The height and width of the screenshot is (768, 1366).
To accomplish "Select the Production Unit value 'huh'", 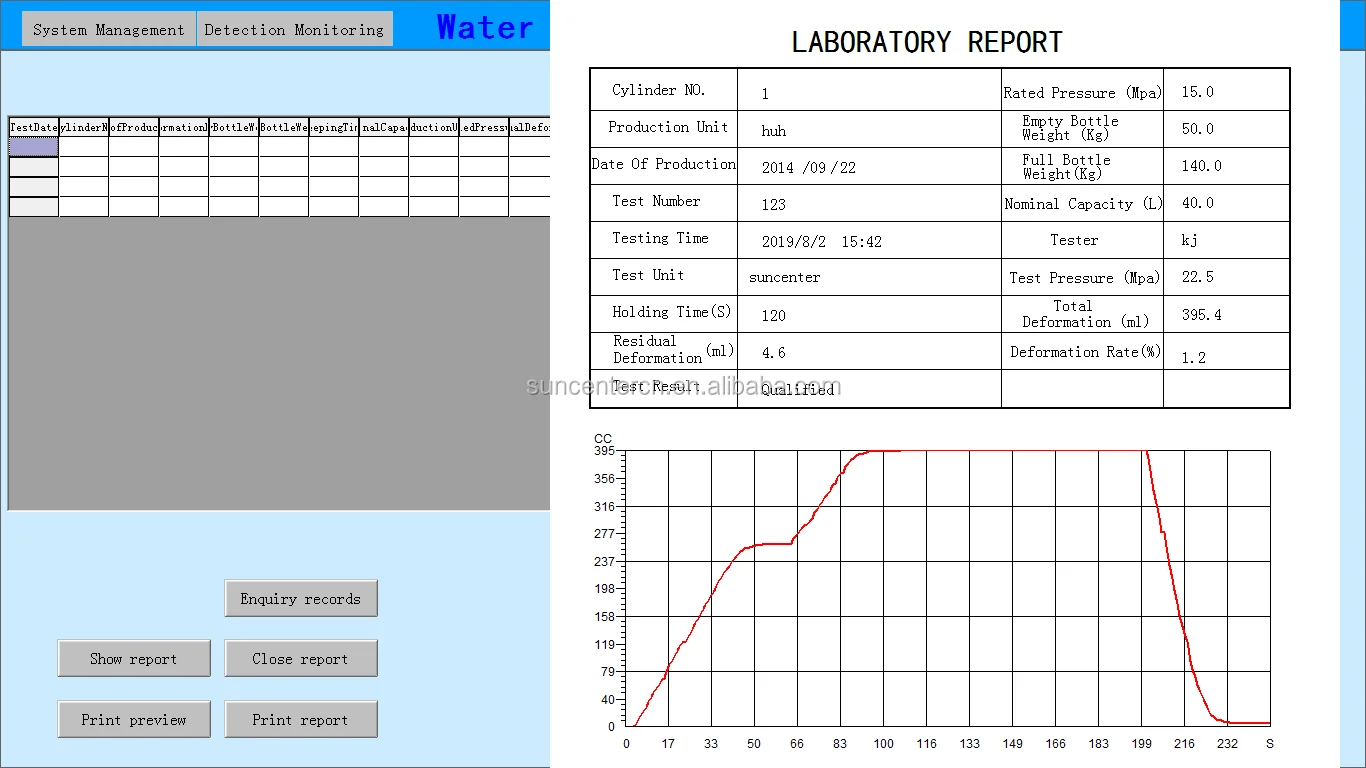I will coord(773,131).
